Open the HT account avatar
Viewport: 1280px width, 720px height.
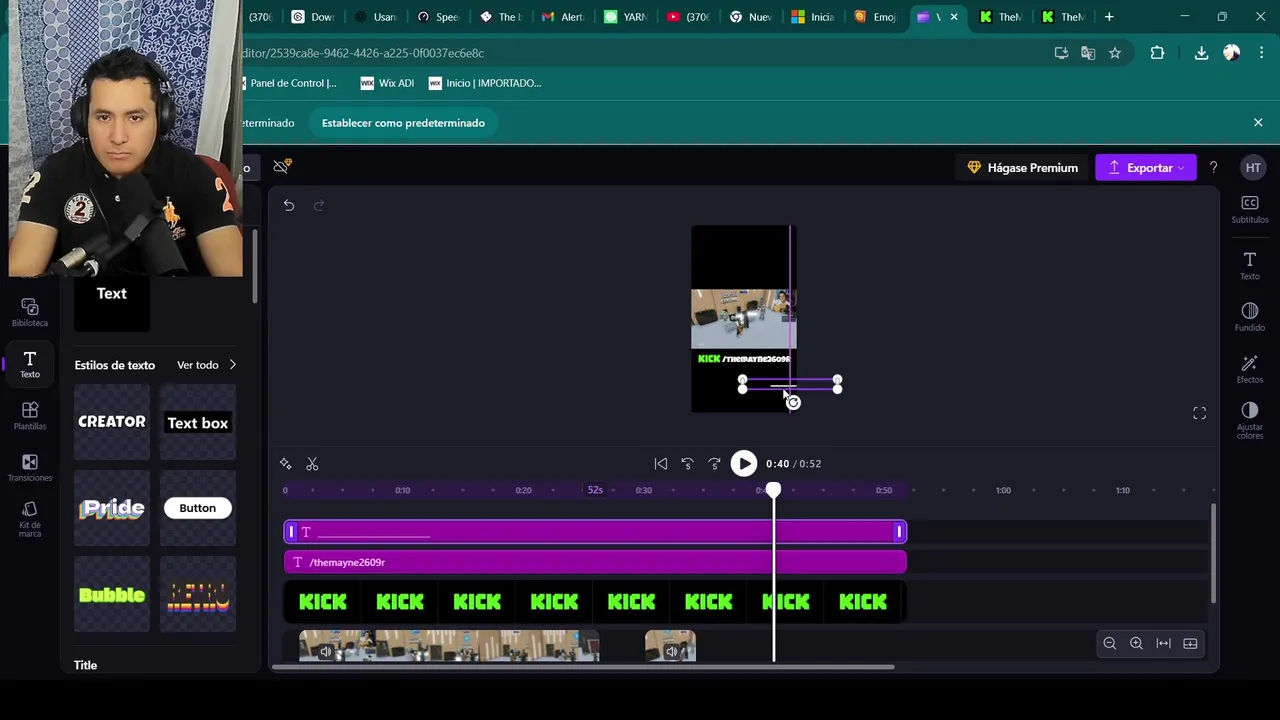pyautogui.click(x=1253, y=168)
